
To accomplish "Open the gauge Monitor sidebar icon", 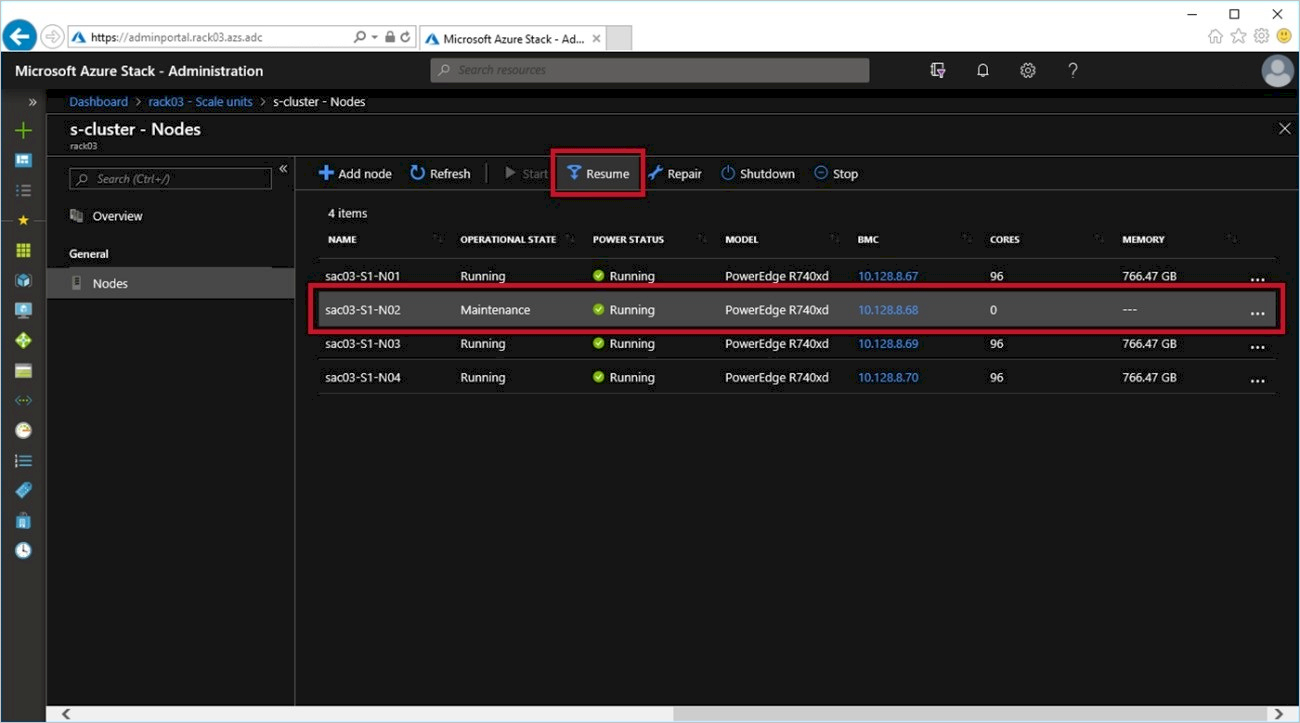I will pyautogui.click(x=23, y=430).
